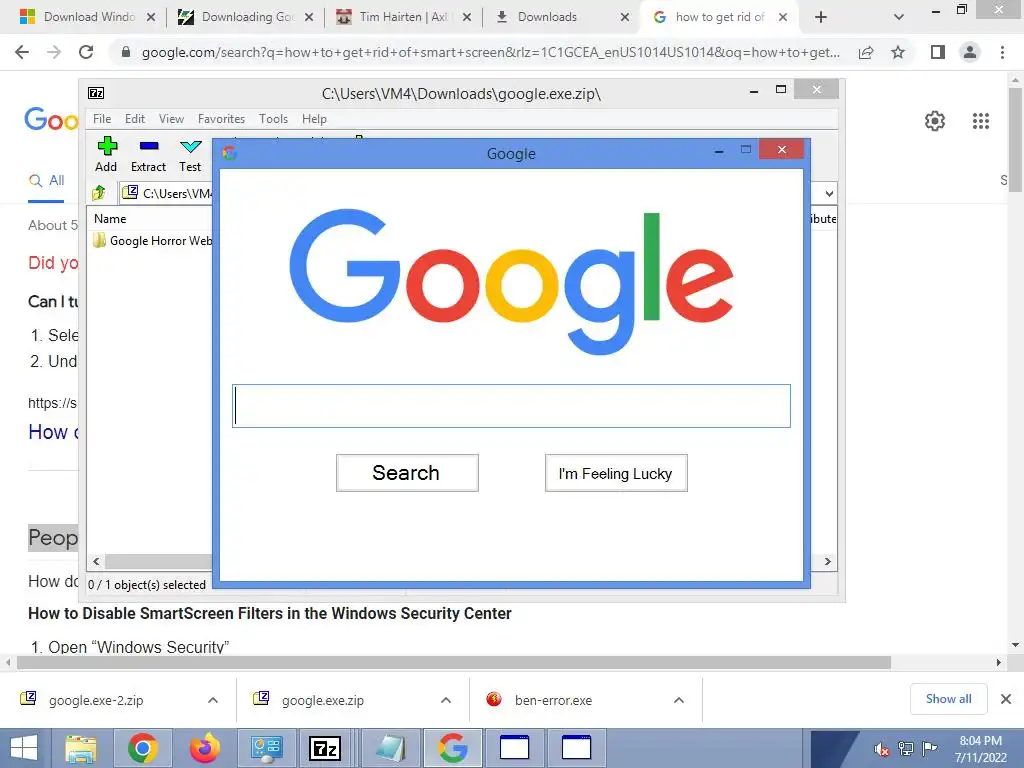Close the Downloads tab

point(624,17)
